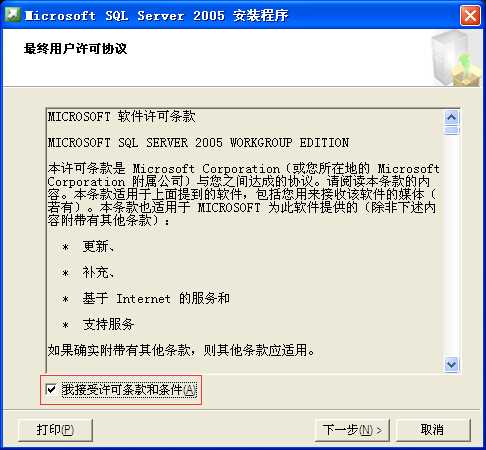Click the WORKGROUP EDITION license line
The height and width of the screenshot is (450, 486).
pos(198,143)
